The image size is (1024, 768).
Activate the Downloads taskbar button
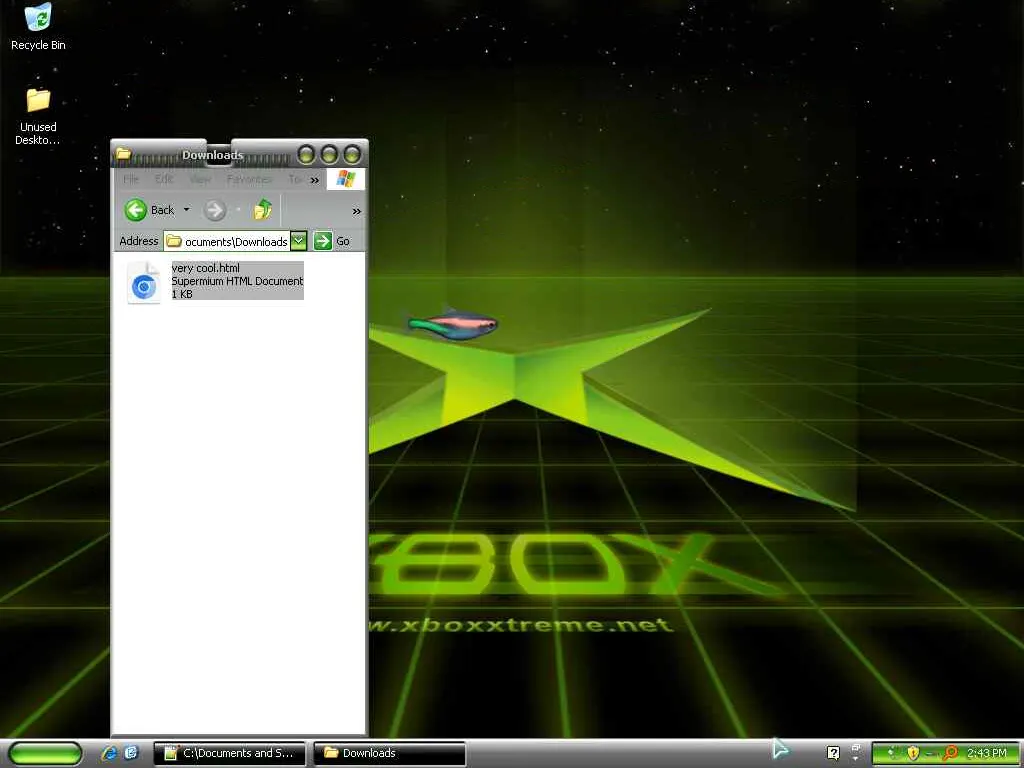tap(389, 753)
